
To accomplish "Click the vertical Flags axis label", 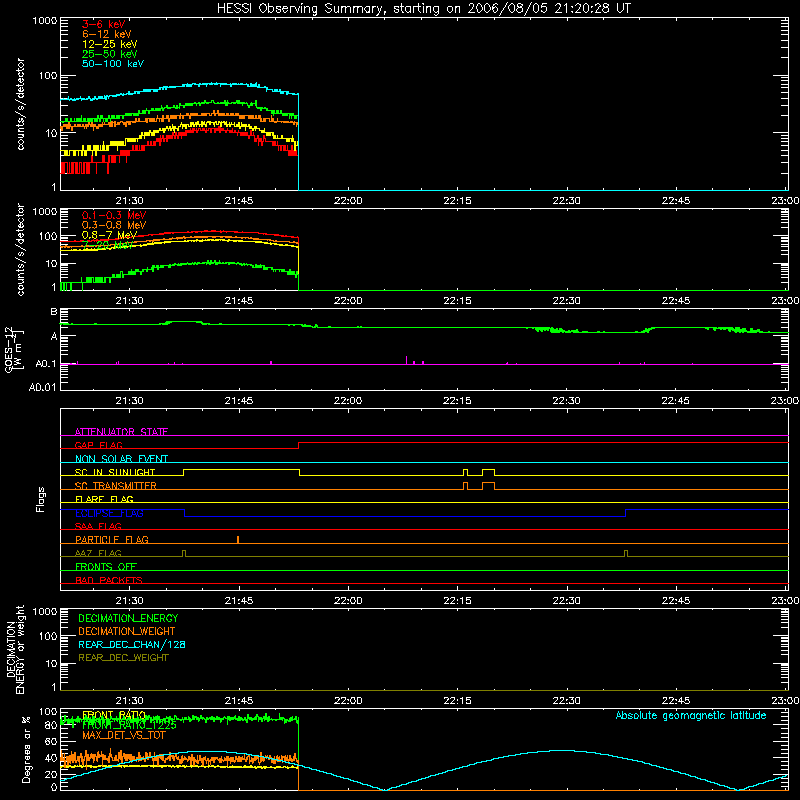I will point(41,499).
